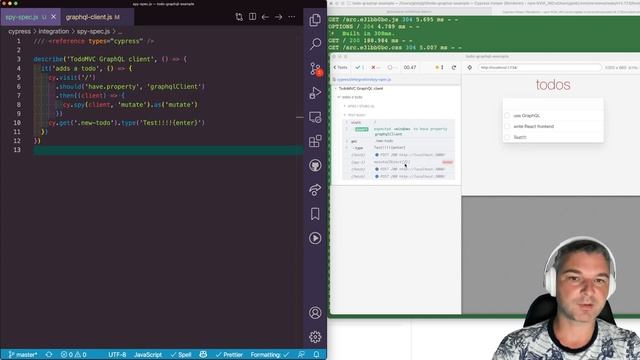Expand the spies/stubs section in command log

(x=360, y=106)
